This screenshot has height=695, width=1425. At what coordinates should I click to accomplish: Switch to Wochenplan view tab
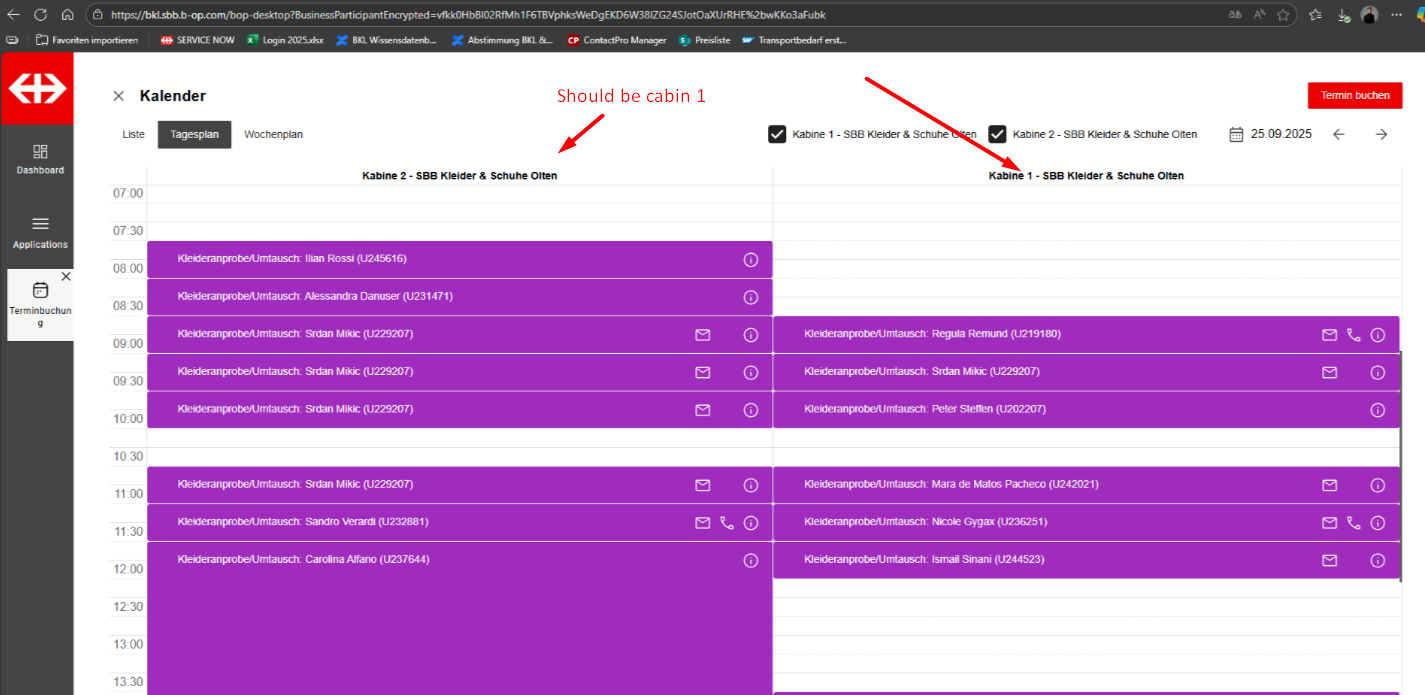pos(273,134)
